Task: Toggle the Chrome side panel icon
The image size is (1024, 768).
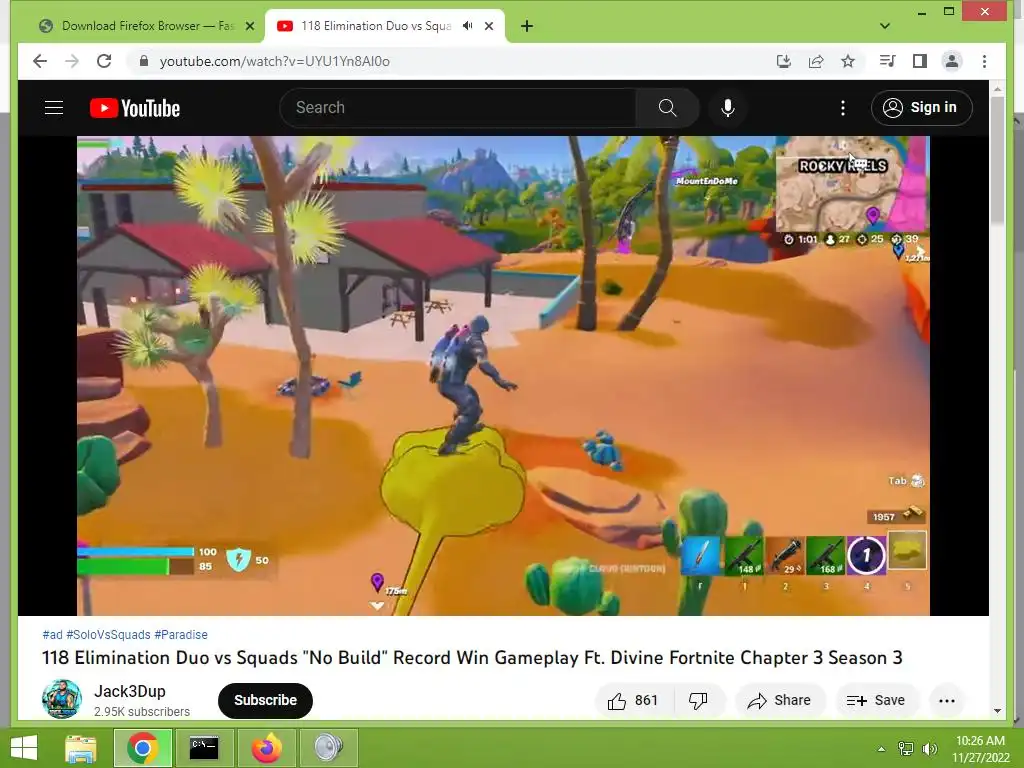Action: (x=920, y=61)
